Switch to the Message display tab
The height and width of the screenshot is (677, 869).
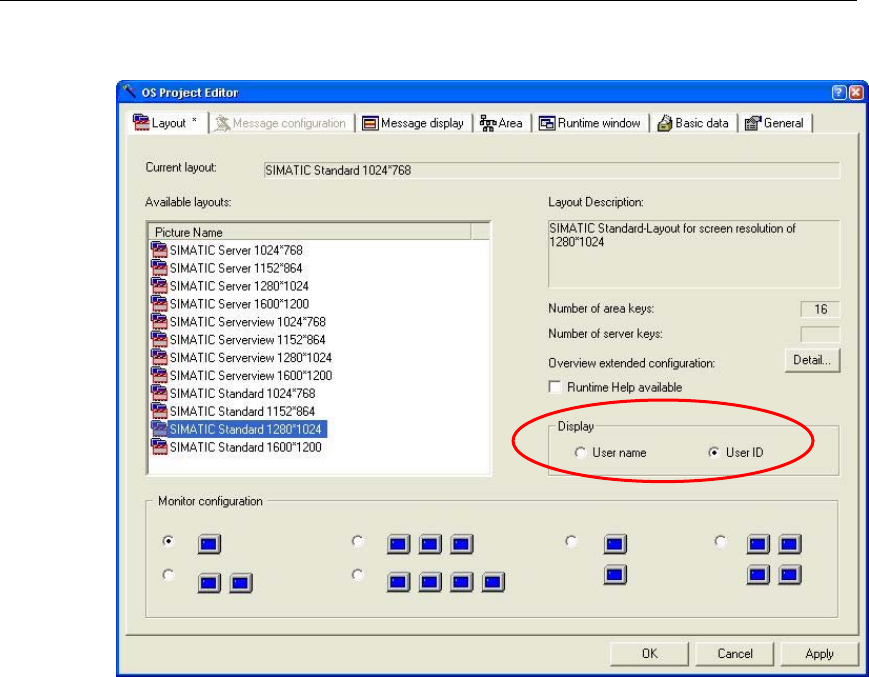pyautogui.click(x=413, y=123)
